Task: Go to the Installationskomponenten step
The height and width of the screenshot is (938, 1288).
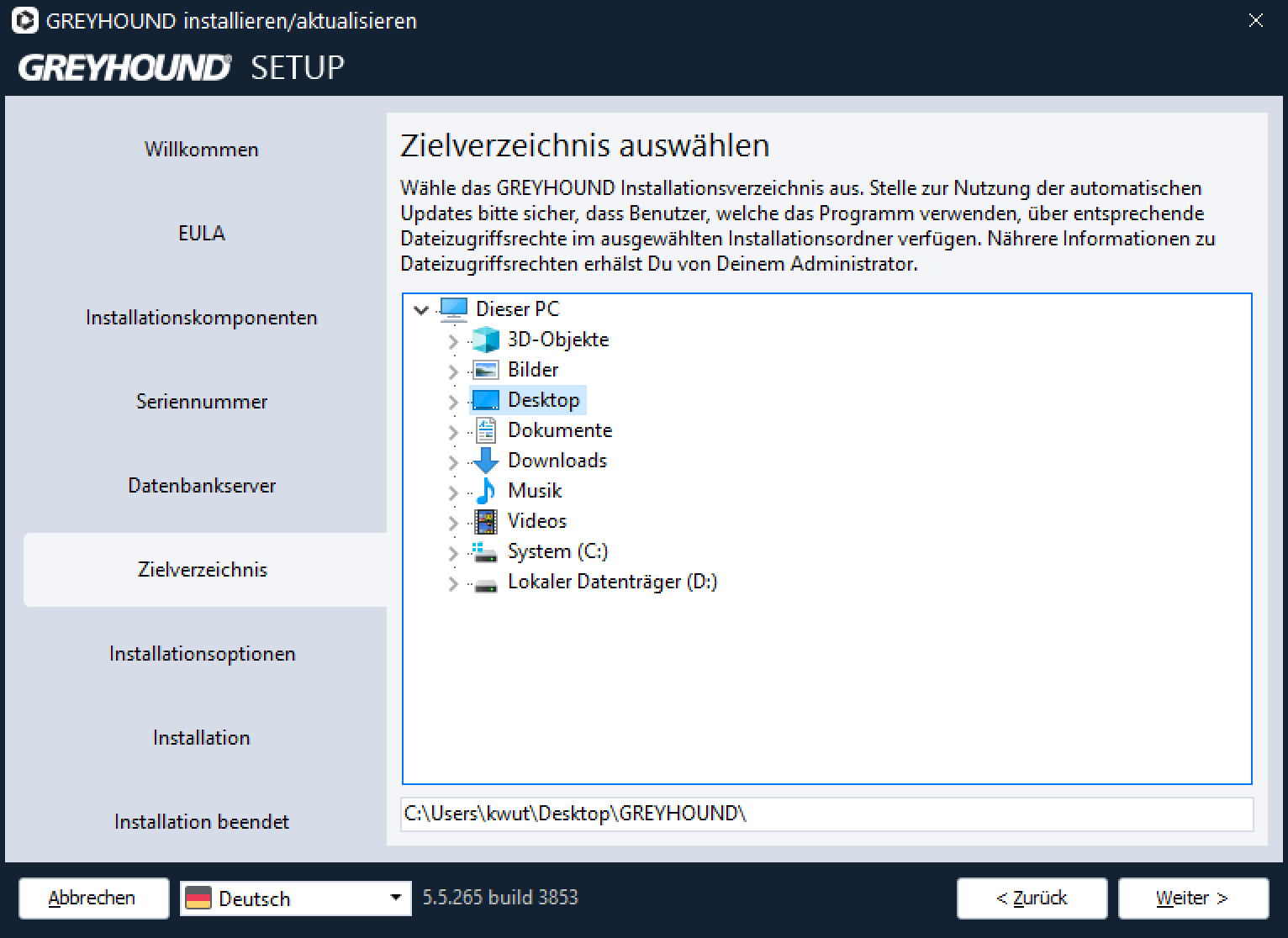Action: tap(202, 318)
